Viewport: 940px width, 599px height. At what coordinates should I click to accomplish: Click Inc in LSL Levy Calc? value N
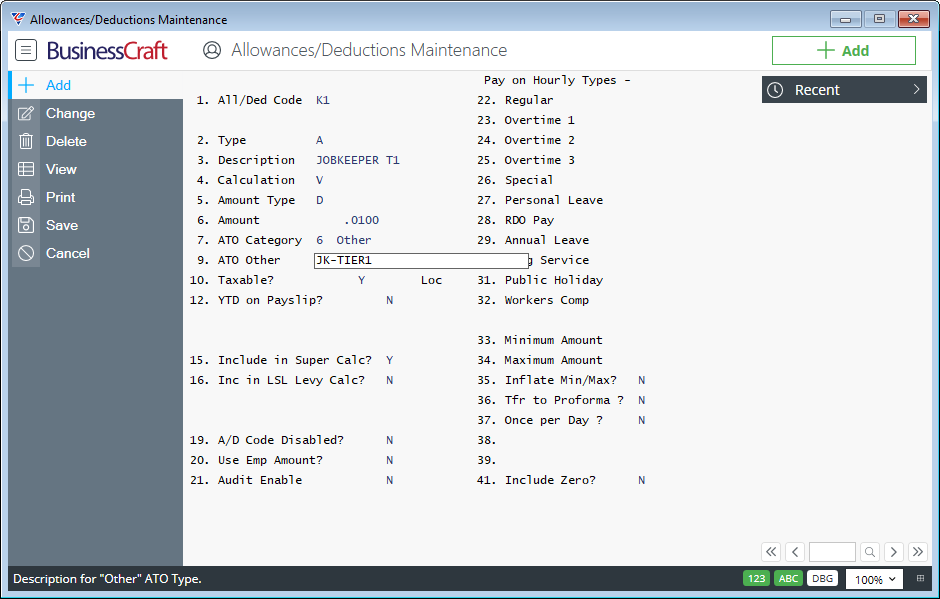390,380
